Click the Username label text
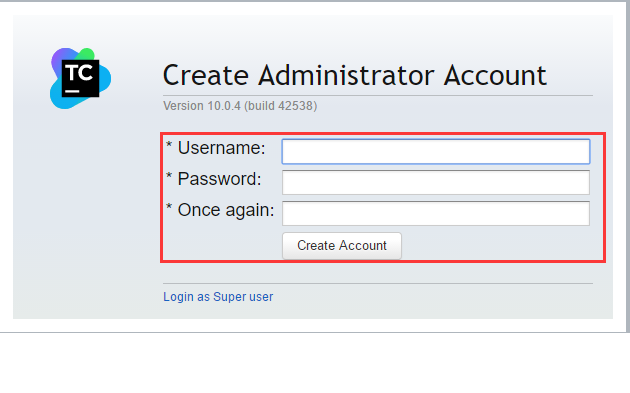 pyautogui.click(x=222, y=148)
